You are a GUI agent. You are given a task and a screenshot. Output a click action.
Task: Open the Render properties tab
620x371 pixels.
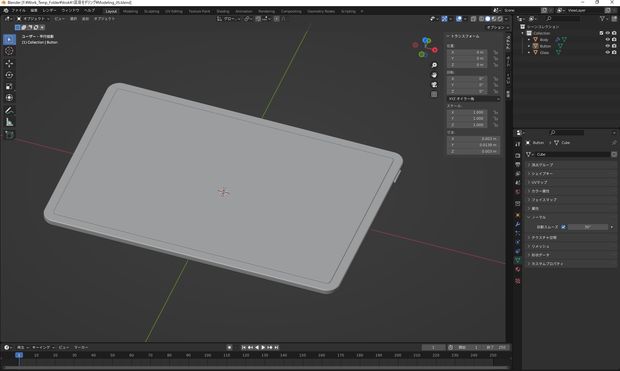[518, 155]
